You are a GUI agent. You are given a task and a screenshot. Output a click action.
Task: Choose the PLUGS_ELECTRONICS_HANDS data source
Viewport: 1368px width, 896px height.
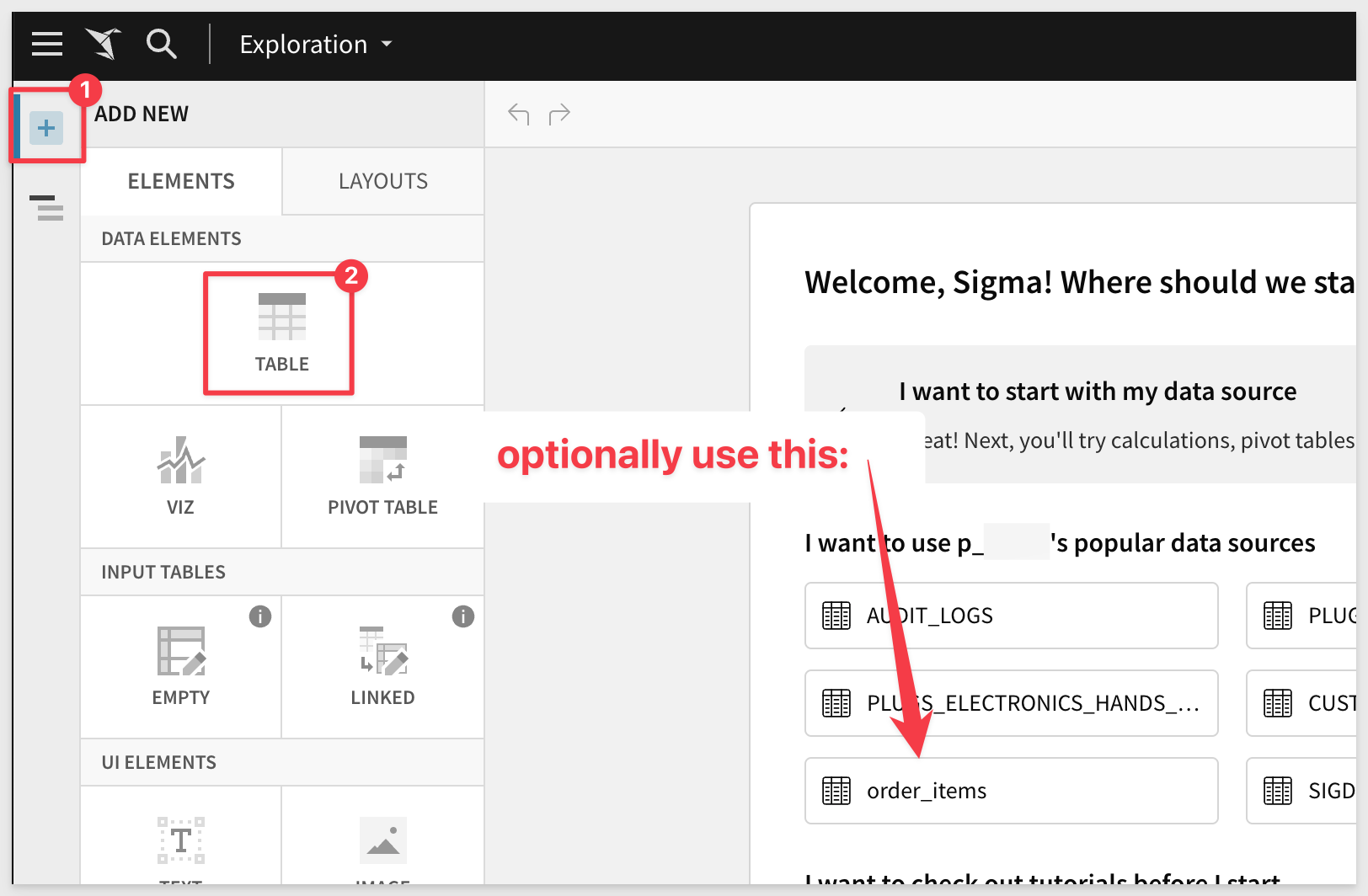click(1011, 703)
